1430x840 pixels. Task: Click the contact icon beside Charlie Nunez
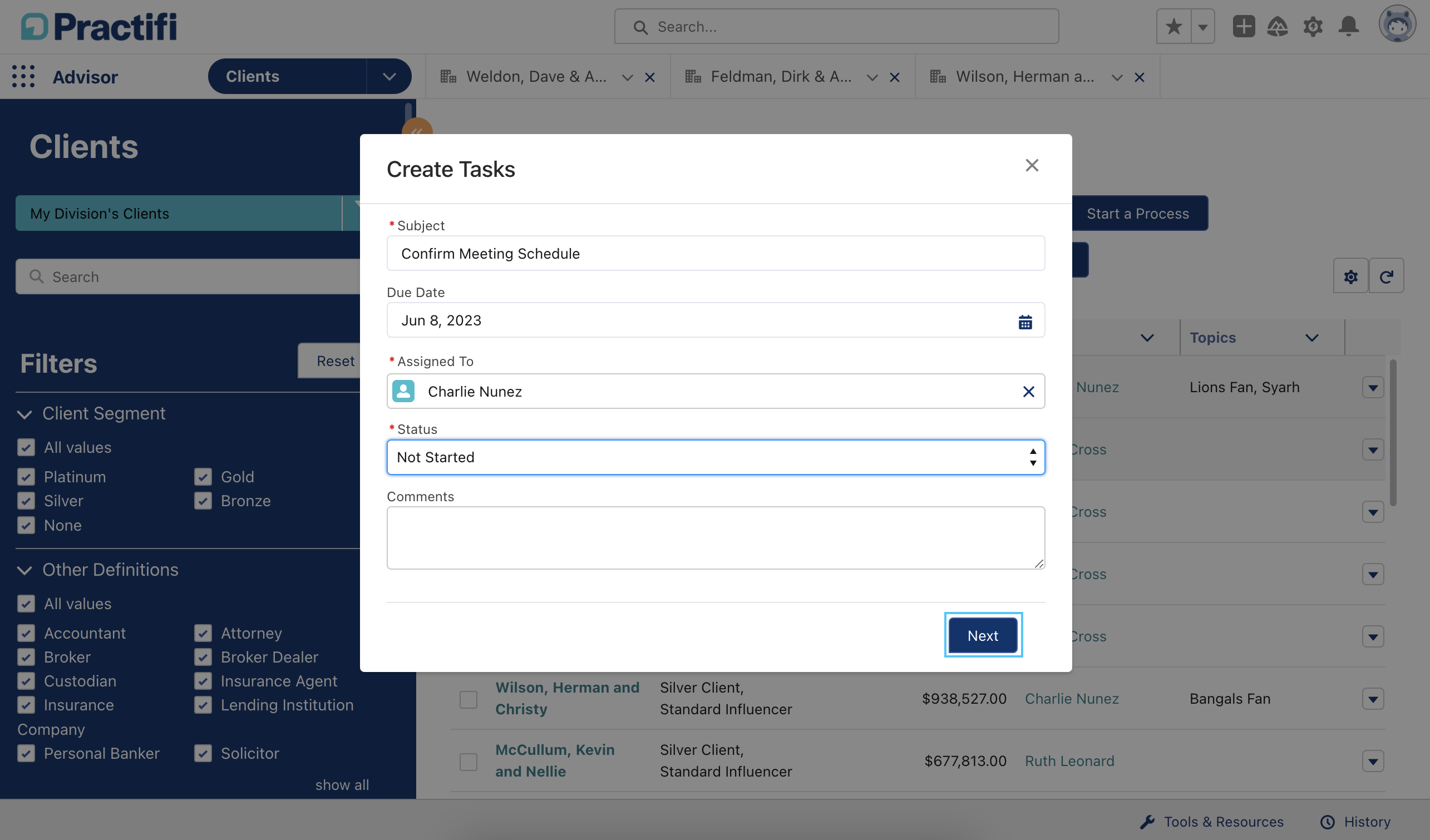(403, 392)
